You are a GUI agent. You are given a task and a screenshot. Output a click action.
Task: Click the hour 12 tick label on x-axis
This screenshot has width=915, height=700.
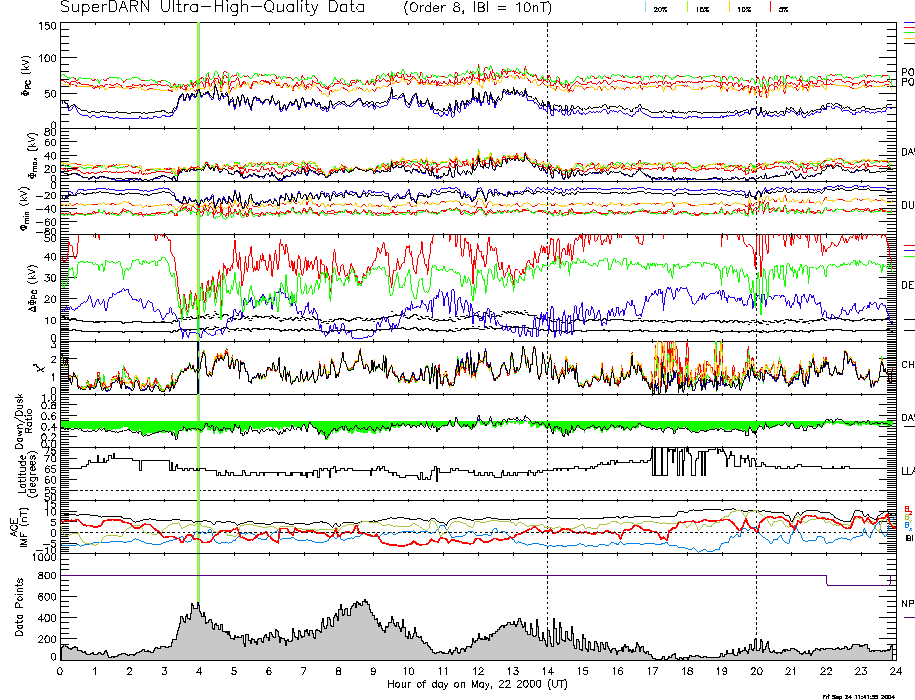coord(477,671)
